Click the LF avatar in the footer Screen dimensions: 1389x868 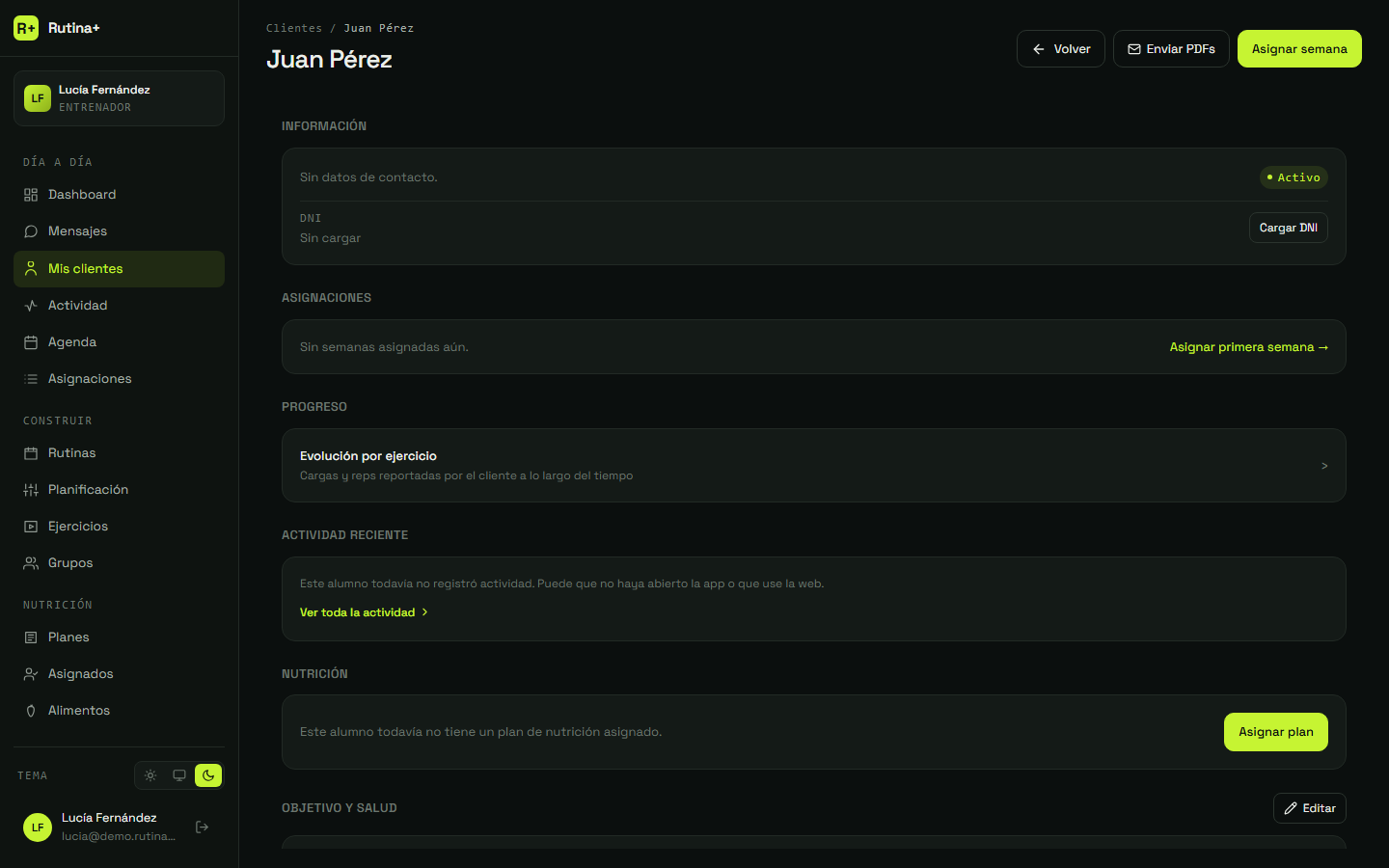38,827
